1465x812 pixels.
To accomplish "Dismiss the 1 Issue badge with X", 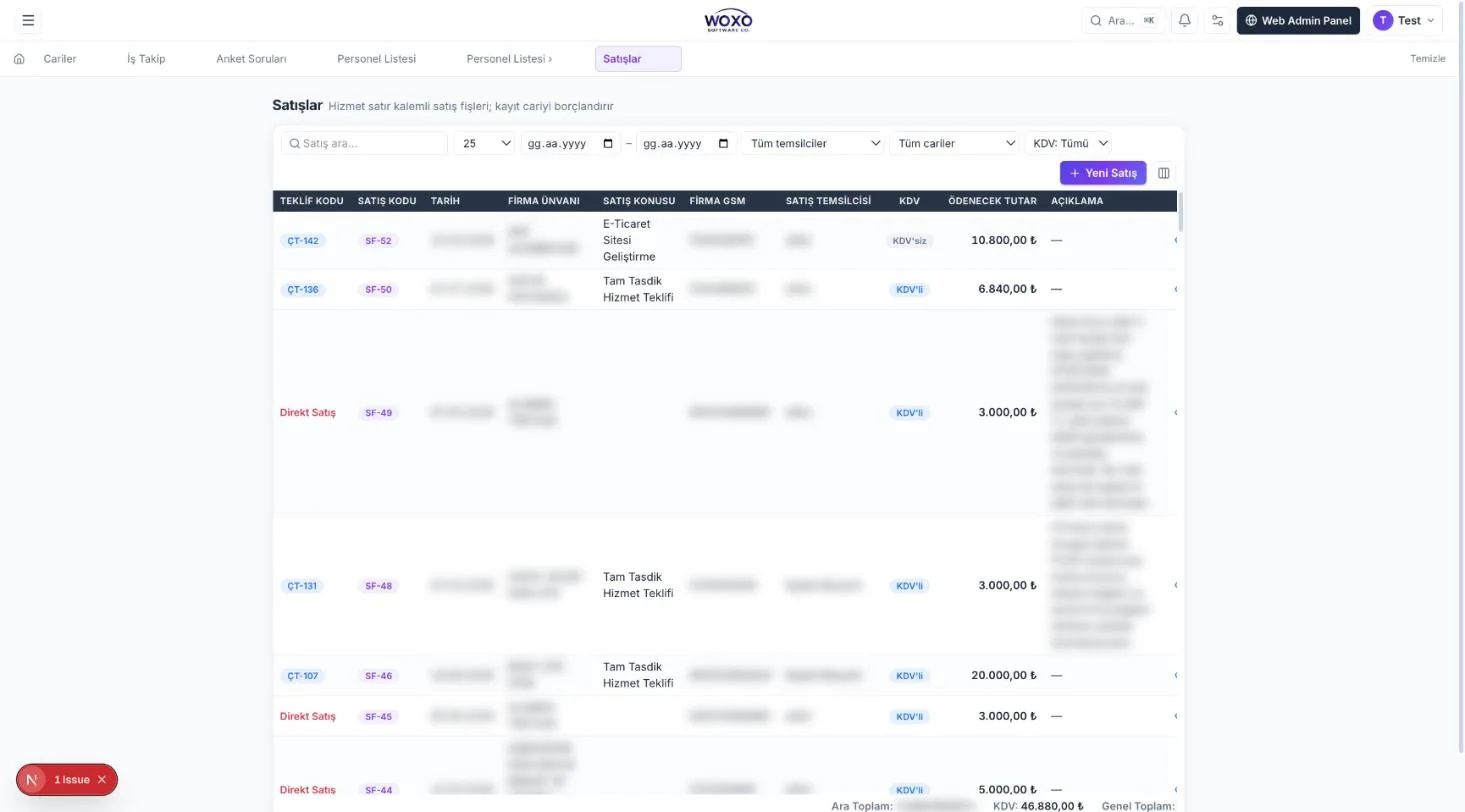I will coord(102,779).
